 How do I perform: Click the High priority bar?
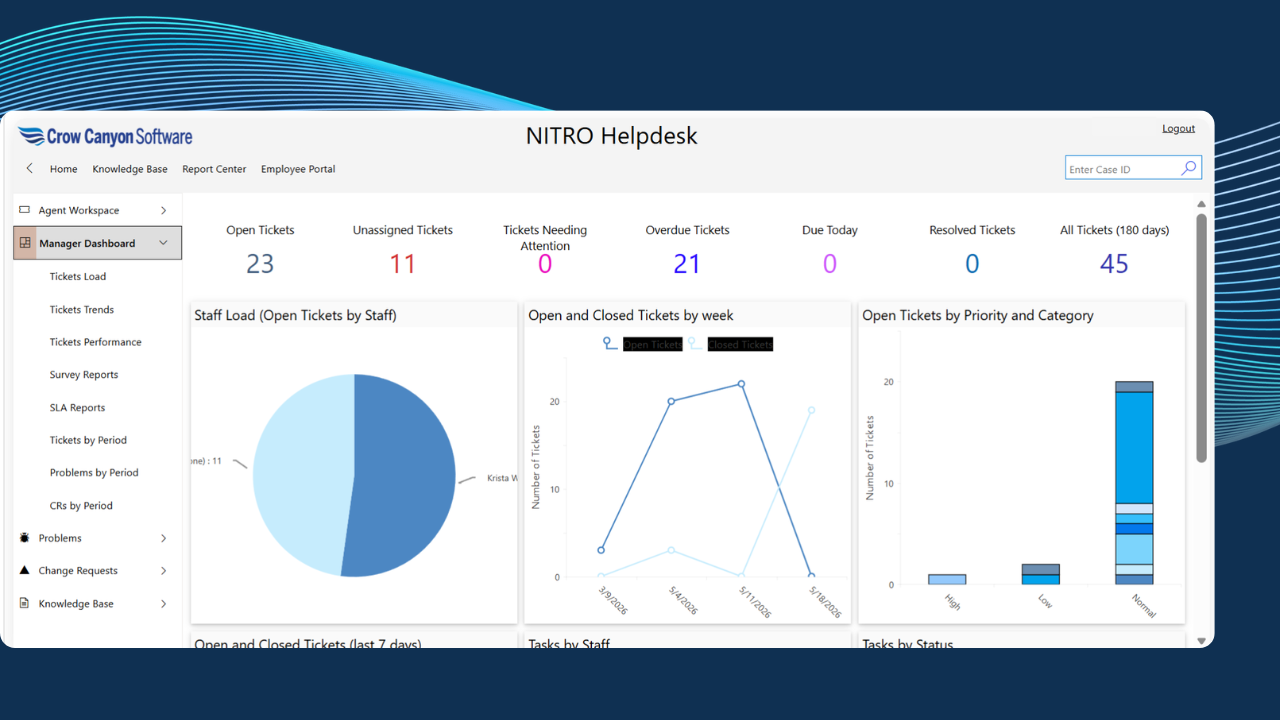(x=947, y=579)
